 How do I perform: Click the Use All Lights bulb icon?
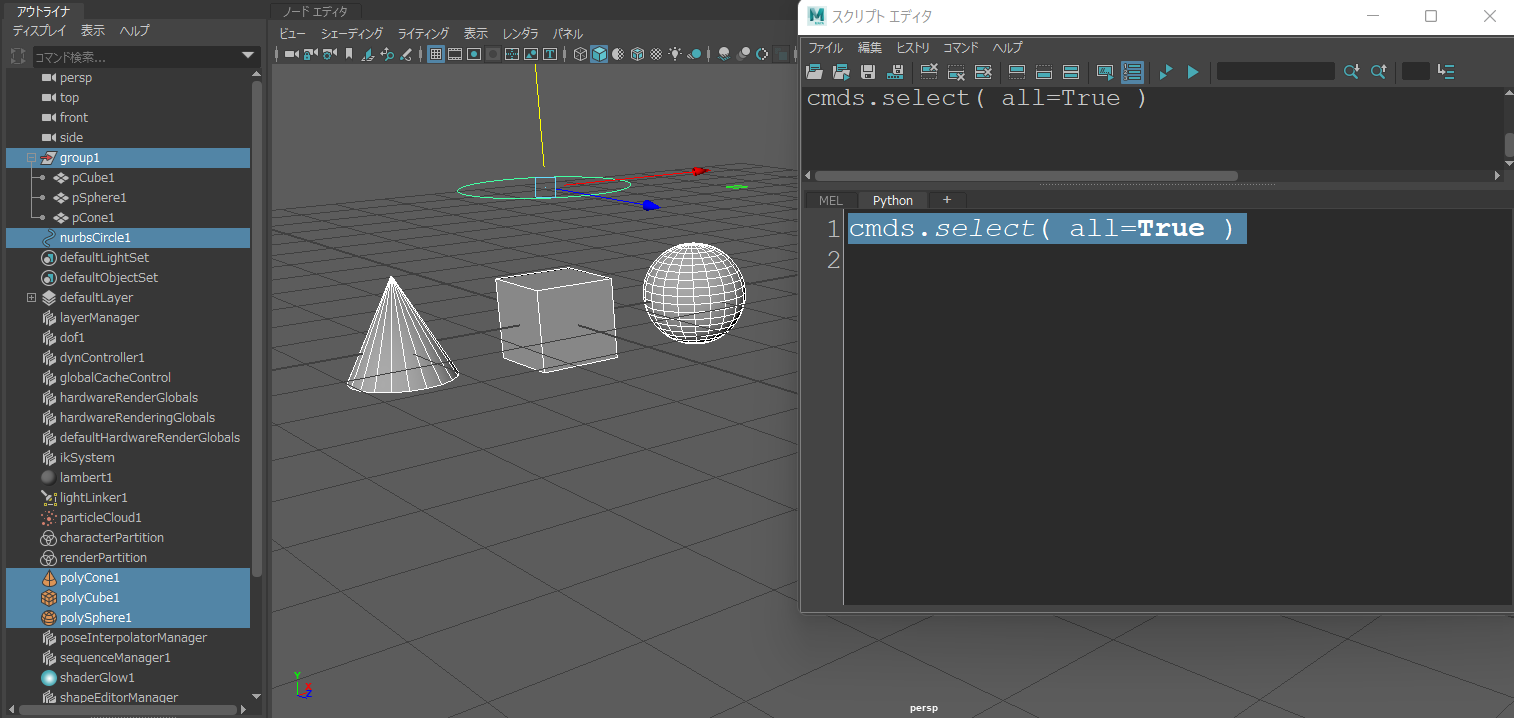click(x=675, y=54)
